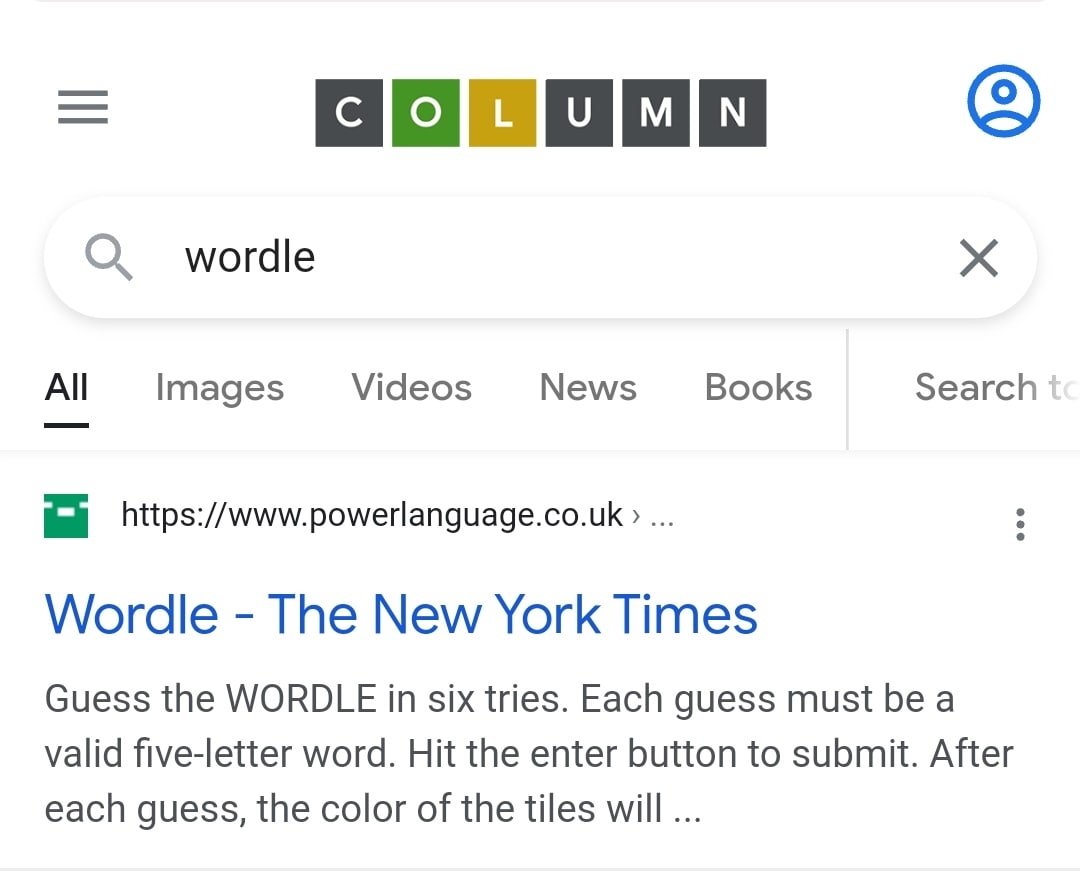Image resolution: width=1080 pixels, height=871 pixels.
Task: Click the green Wordle favicon
Action: pos(66,516)
